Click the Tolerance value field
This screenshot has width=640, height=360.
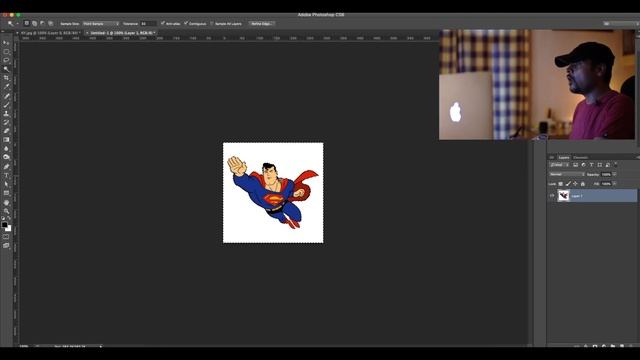point(148,24)
